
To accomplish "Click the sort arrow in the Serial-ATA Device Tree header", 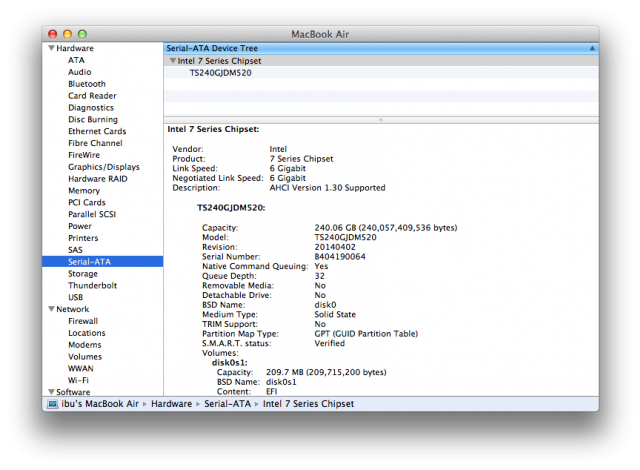I will tap(592, 48).
